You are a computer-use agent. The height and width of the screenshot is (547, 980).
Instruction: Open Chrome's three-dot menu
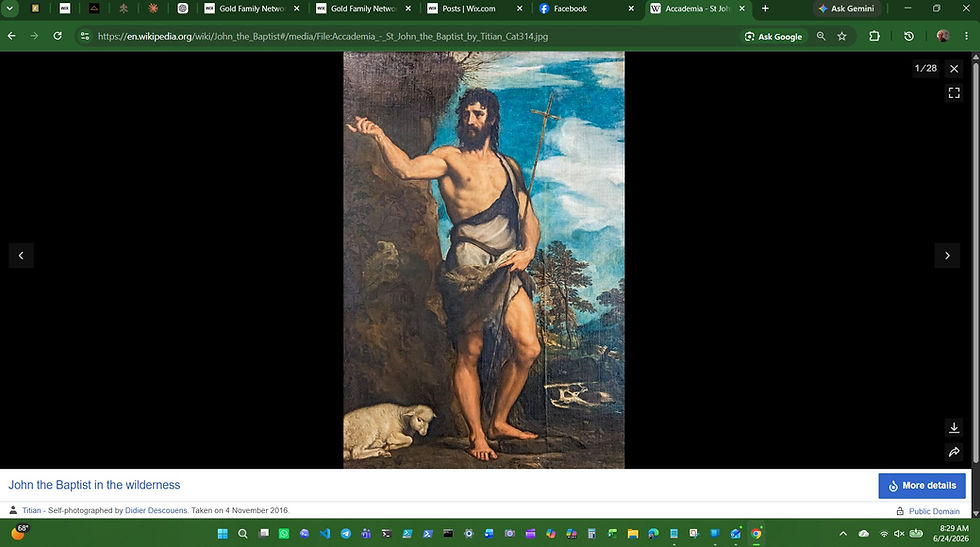(966, 36)
